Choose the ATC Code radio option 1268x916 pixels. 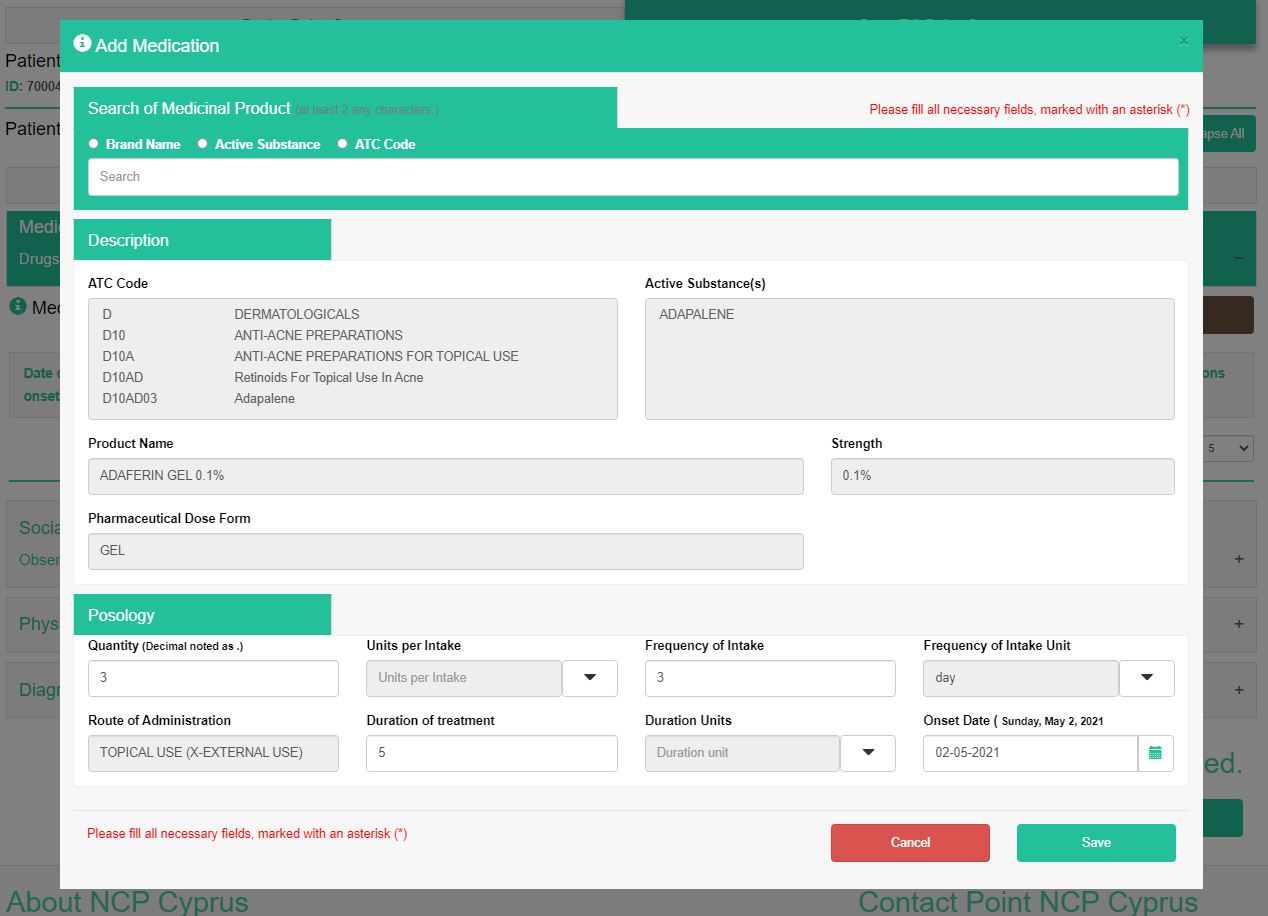point(343,144)
